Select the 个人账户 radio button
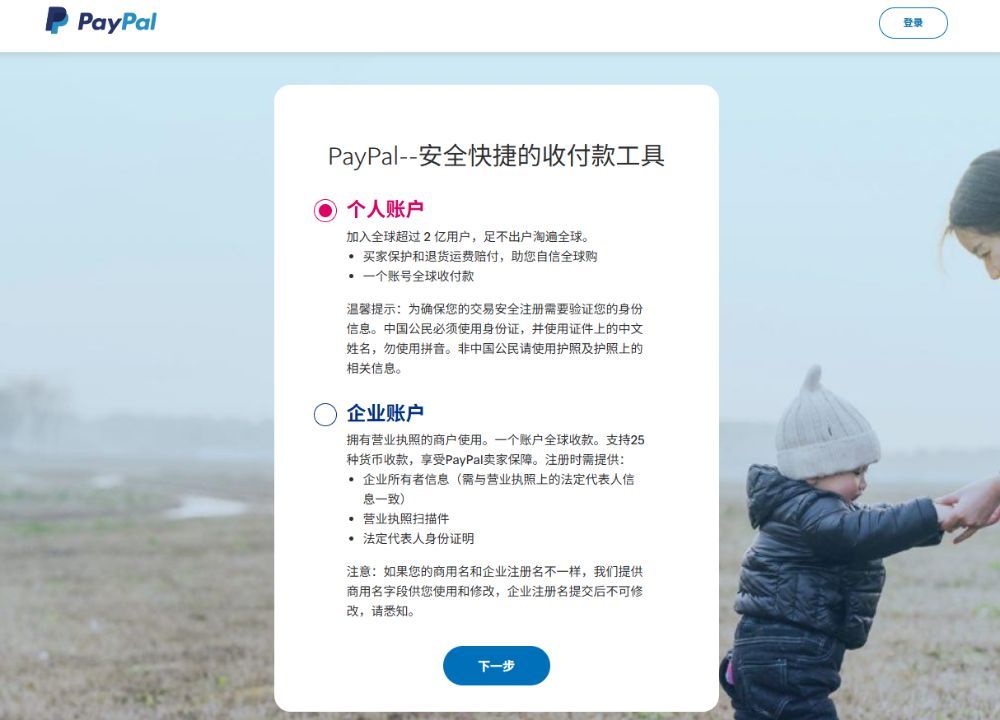The height and width of the screenshot is (720, 1000). [x=325, y=210]
